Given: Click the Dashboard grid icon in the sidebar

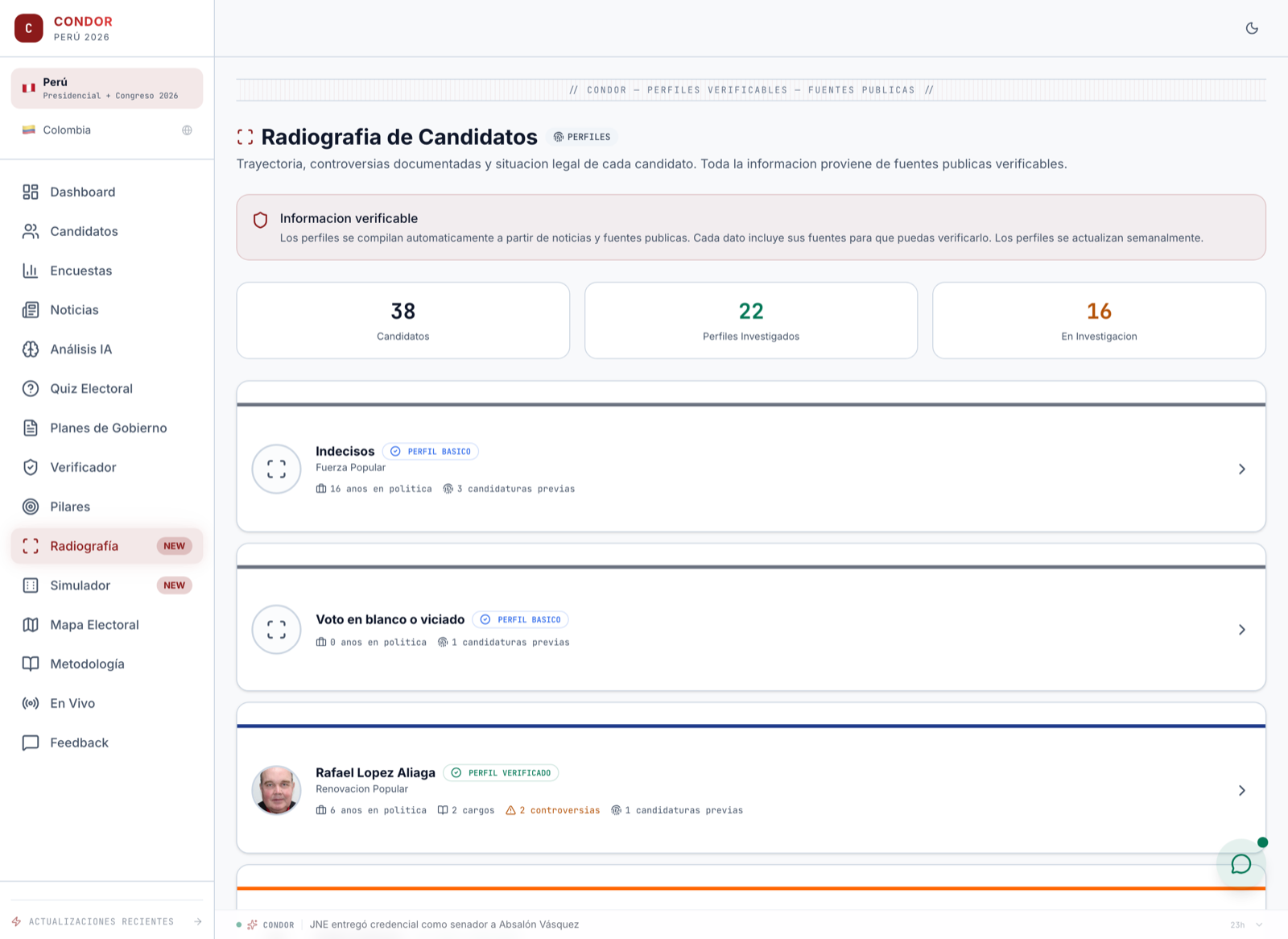Looking at the screenshot, I should (31, 192).
